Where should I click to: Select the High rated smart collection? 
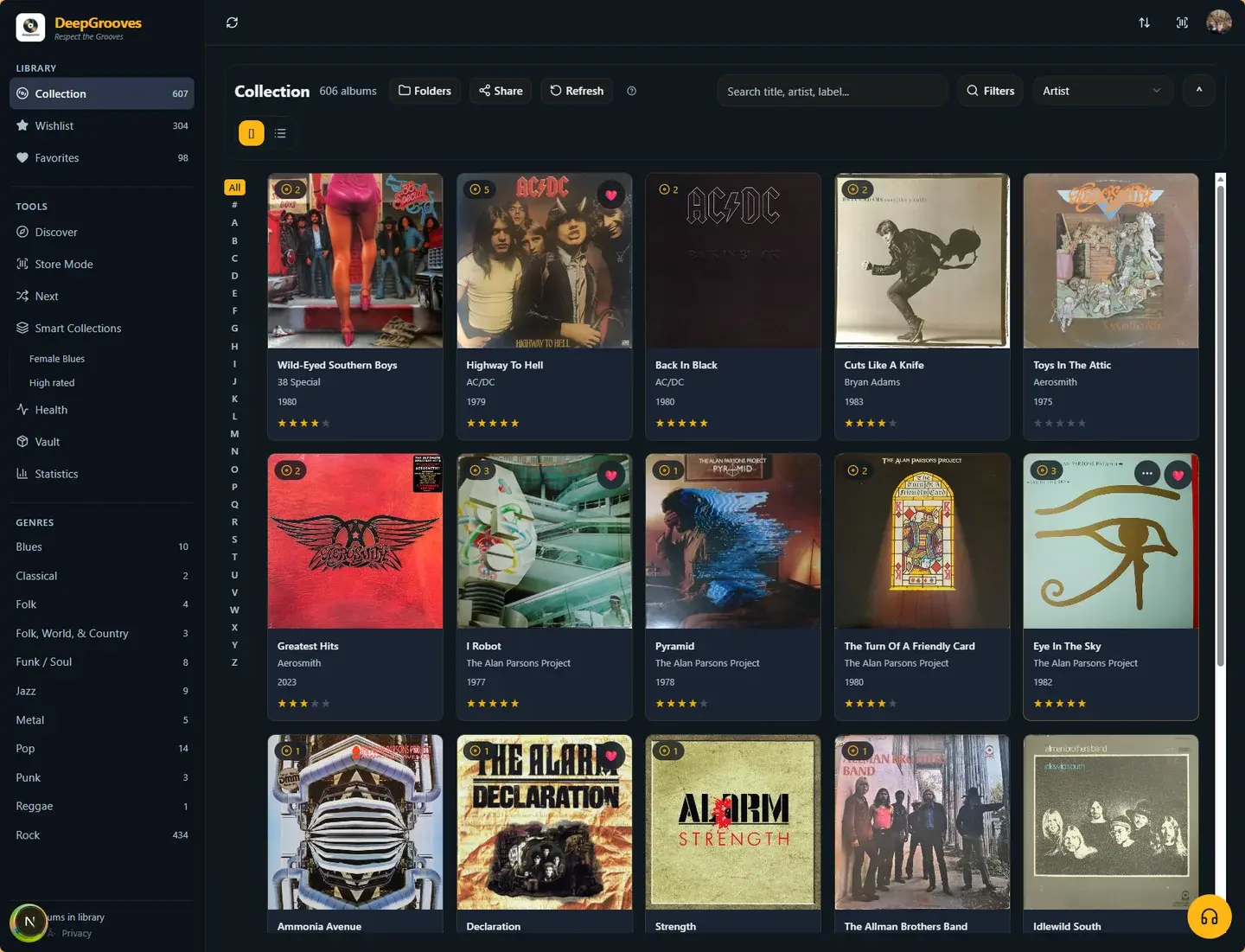(x=52, y=383)
